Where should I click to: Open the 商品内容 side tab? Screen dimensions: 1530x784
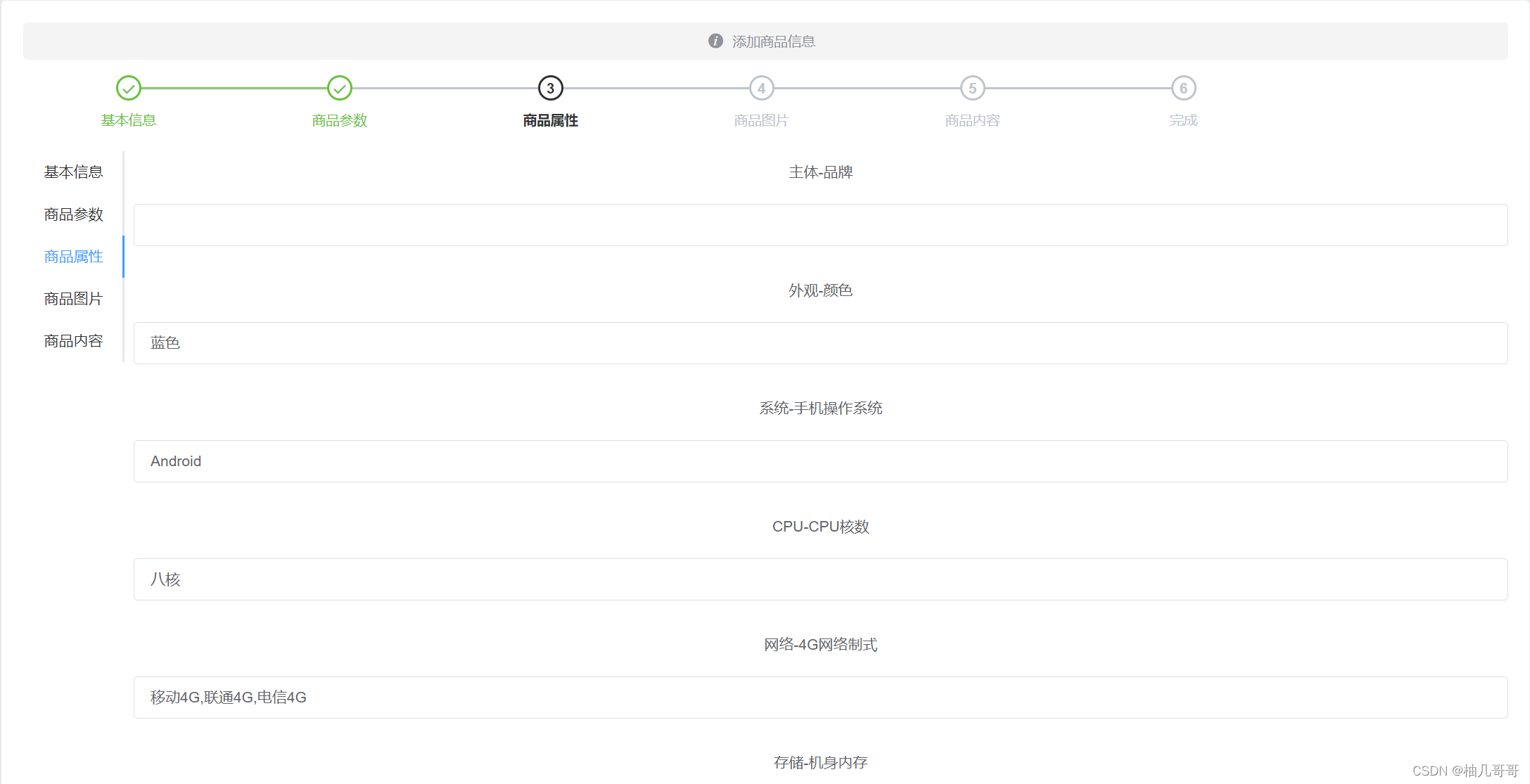pos(74,341)
